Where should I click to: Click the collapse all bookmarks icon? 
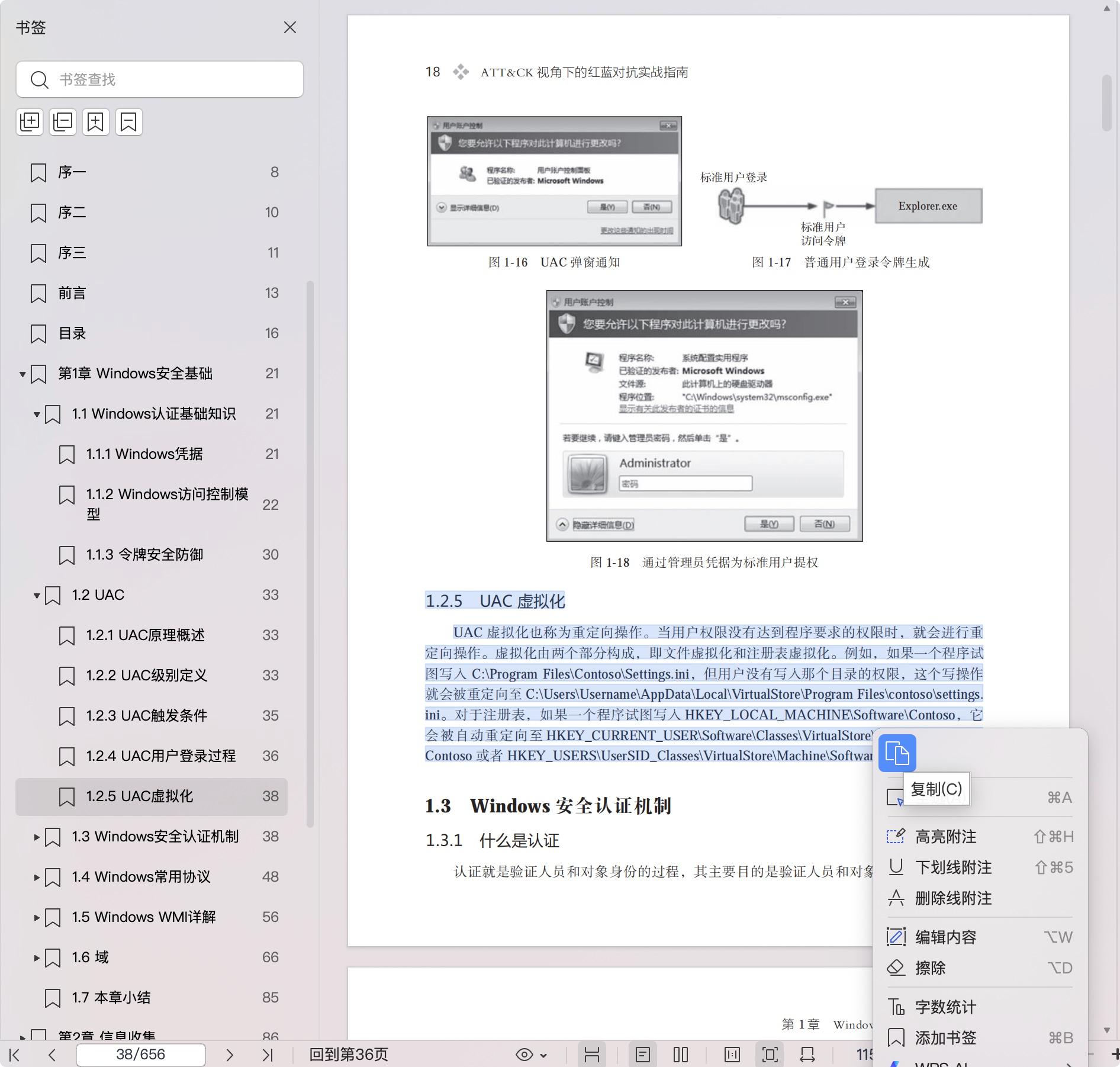point(63,122)
